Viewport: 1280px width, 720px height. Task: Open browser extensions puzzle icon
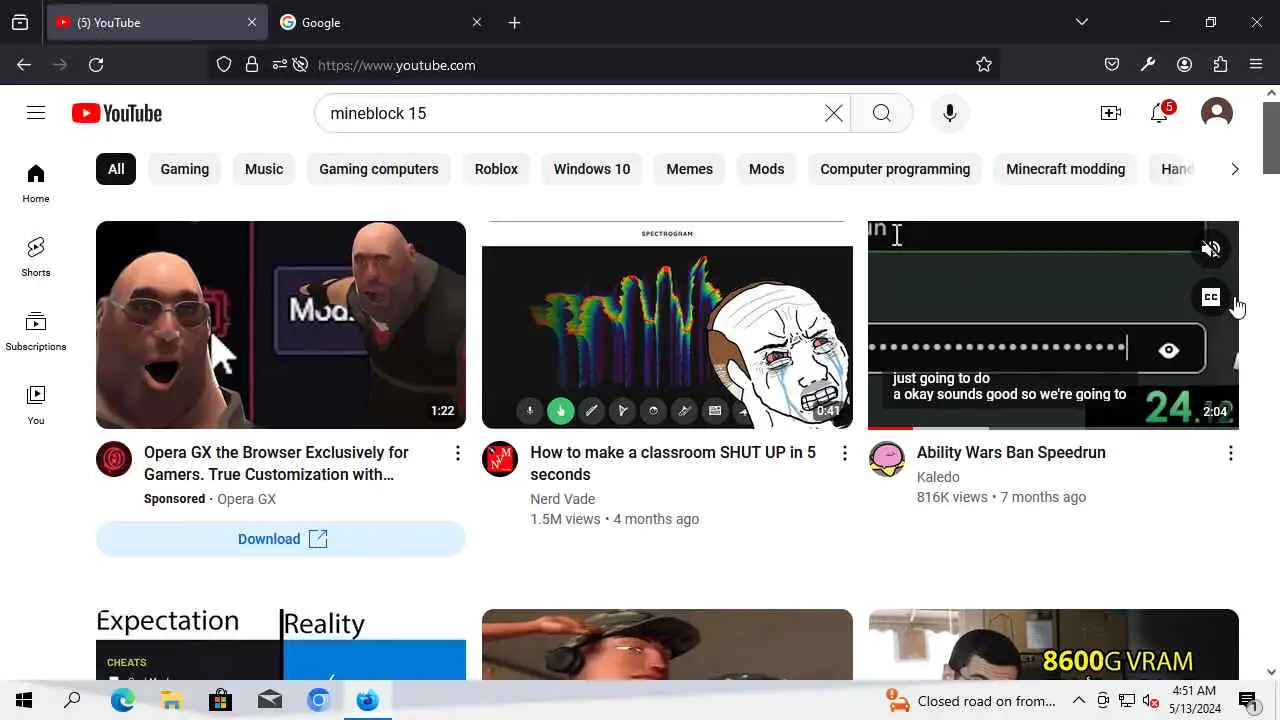click(x=1220, y=64)
